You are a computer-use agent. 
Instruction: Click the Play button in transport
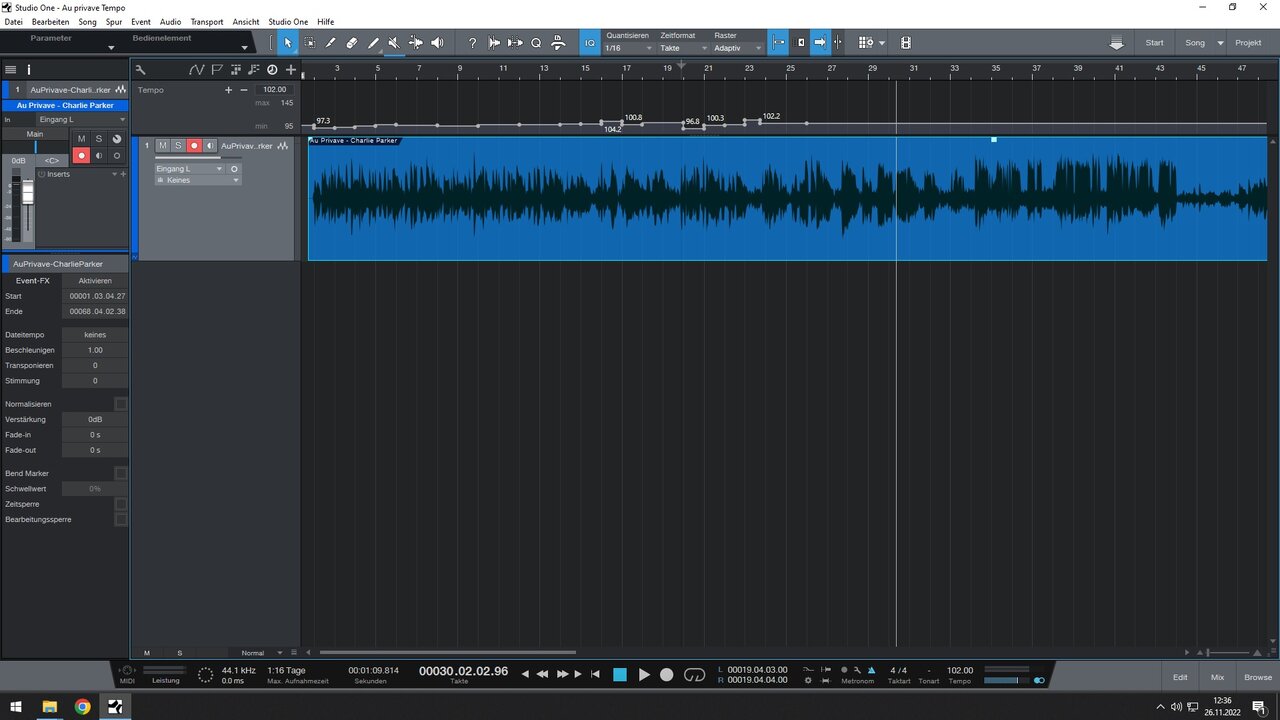(x=644, y=675)
